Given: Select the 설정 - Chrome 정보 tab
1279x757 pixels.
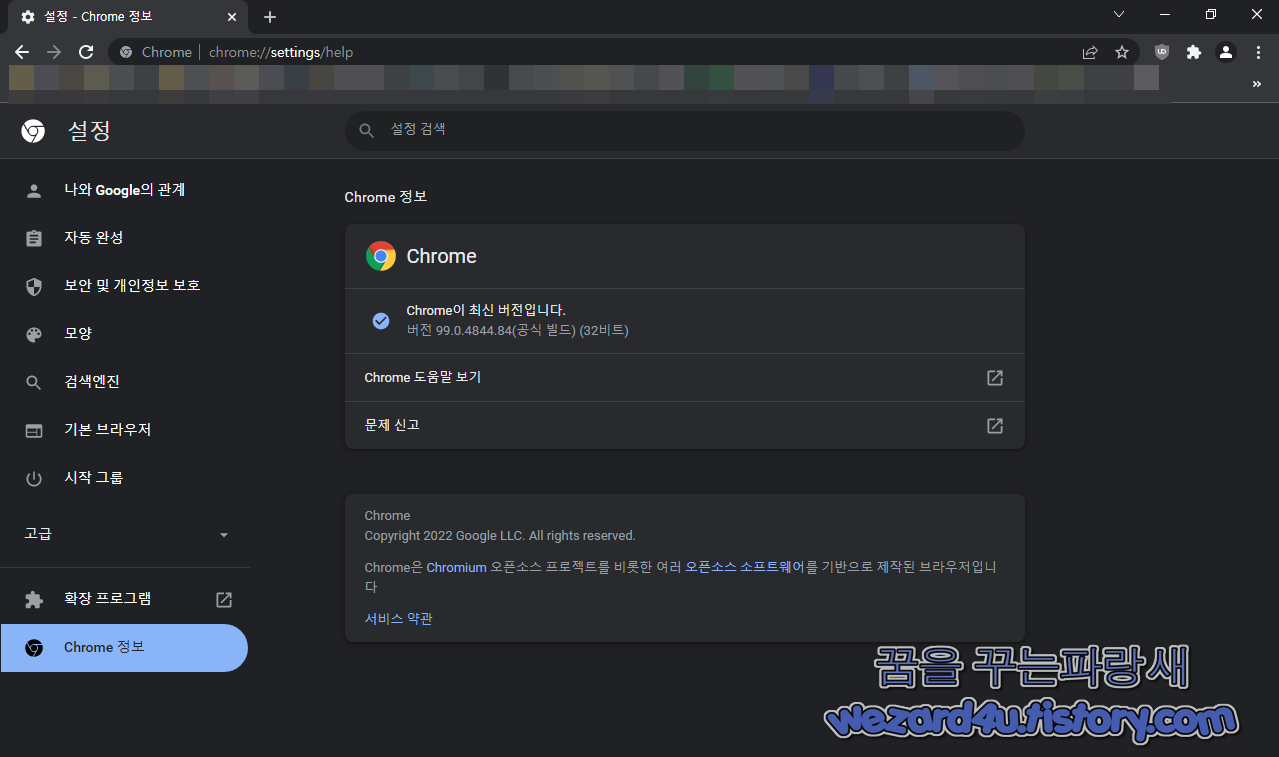Looking at the screenshot, I should point(128,17).
